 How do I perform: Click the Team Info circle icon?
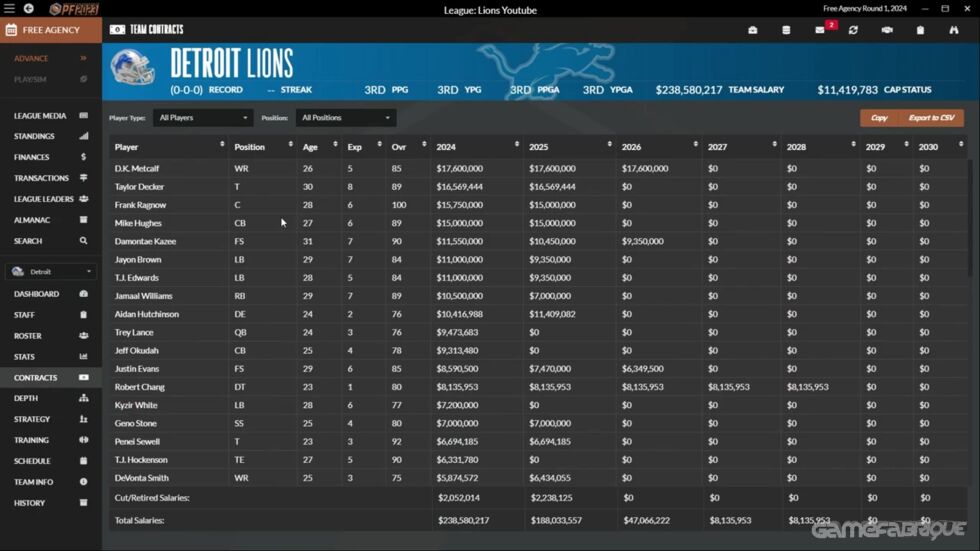[x=84, y=482]
